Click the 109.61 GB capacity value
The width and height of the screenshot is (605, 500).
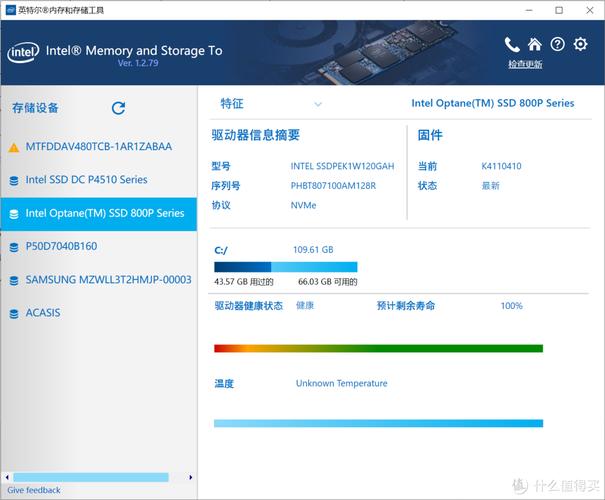tap(313, 250)
